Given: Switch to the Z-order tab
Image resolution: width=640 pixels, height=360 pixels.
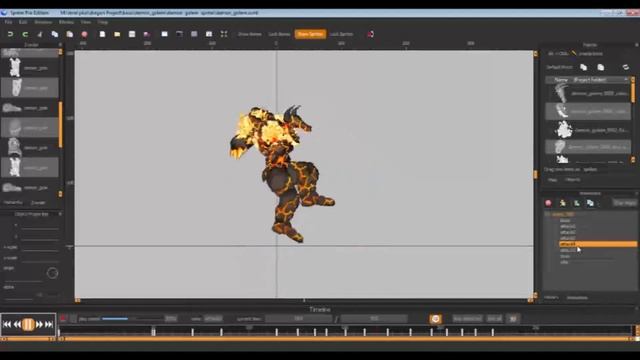Looking at the screenshot, I should tap(38, 202).
